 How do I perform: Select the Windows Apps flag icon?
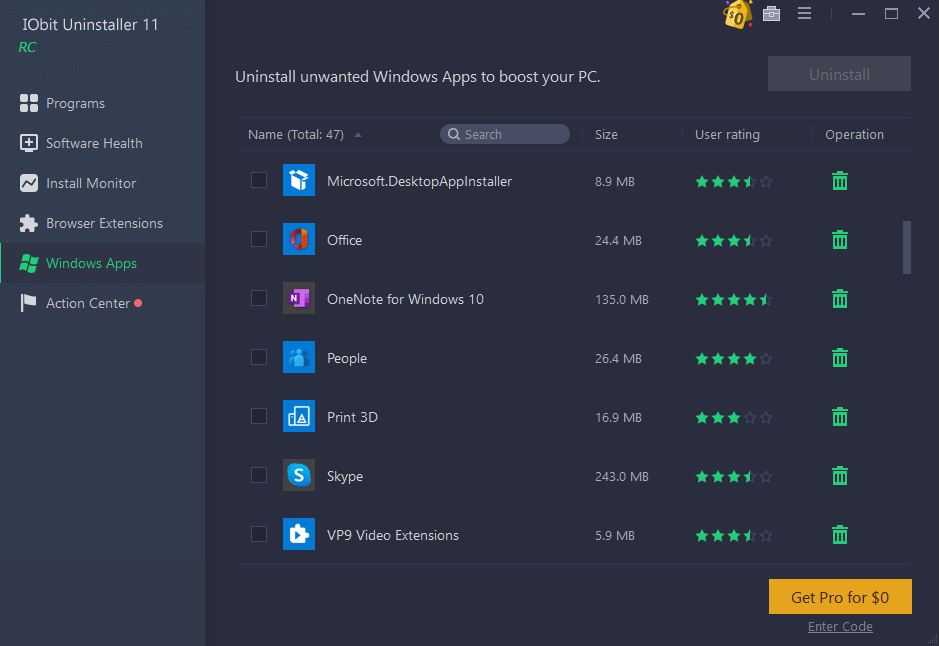(28, 263)
